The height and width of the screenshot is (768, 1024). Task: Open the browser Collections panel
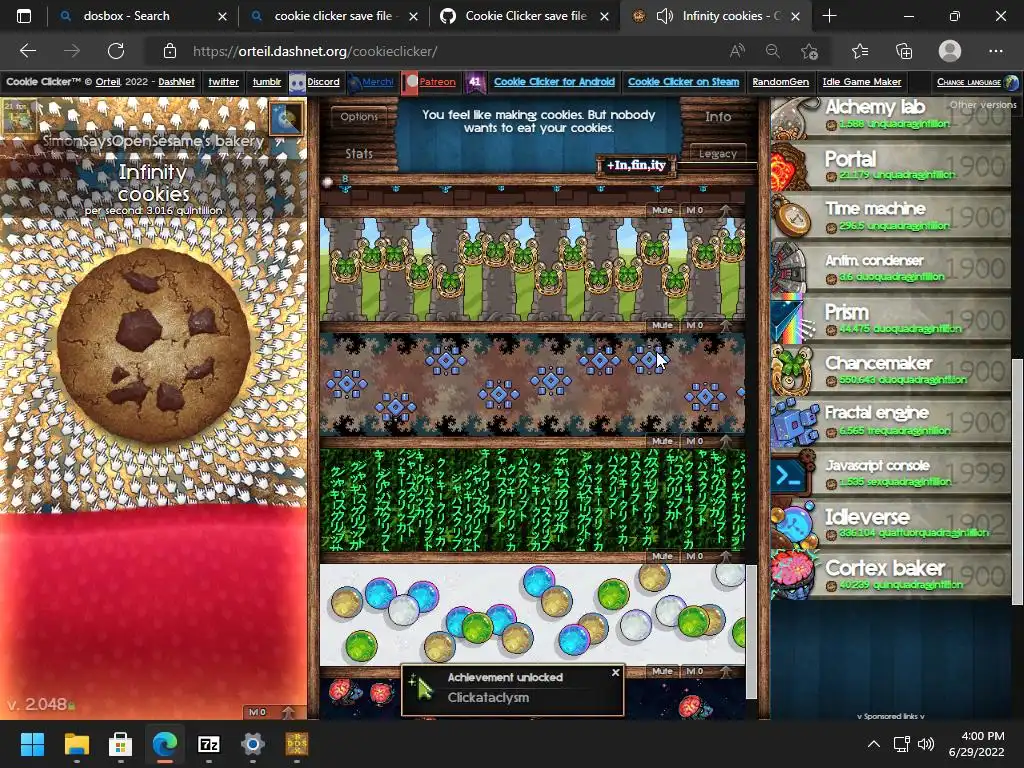pos(904,51)
